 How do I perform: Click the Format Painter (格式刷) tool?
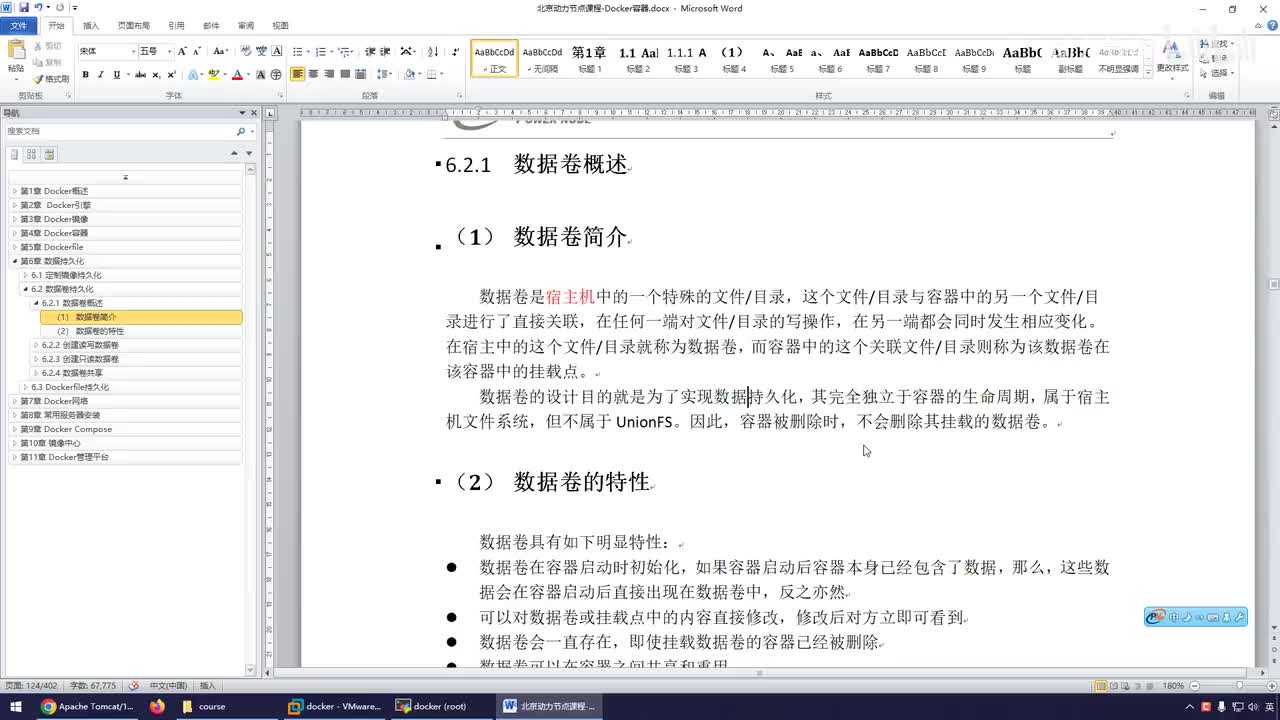(x=51, y=79)
